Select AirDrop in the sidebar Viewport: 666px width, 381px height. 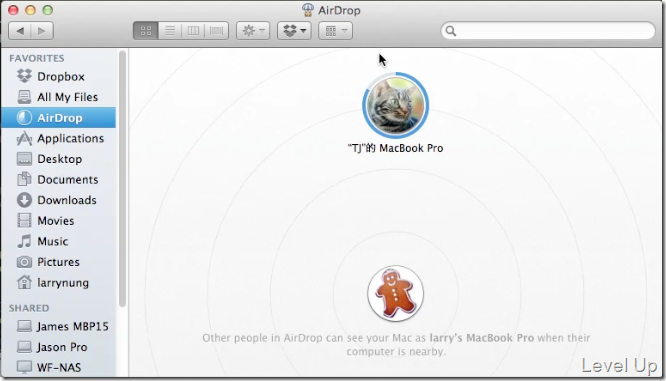click(x=58, y=118)
